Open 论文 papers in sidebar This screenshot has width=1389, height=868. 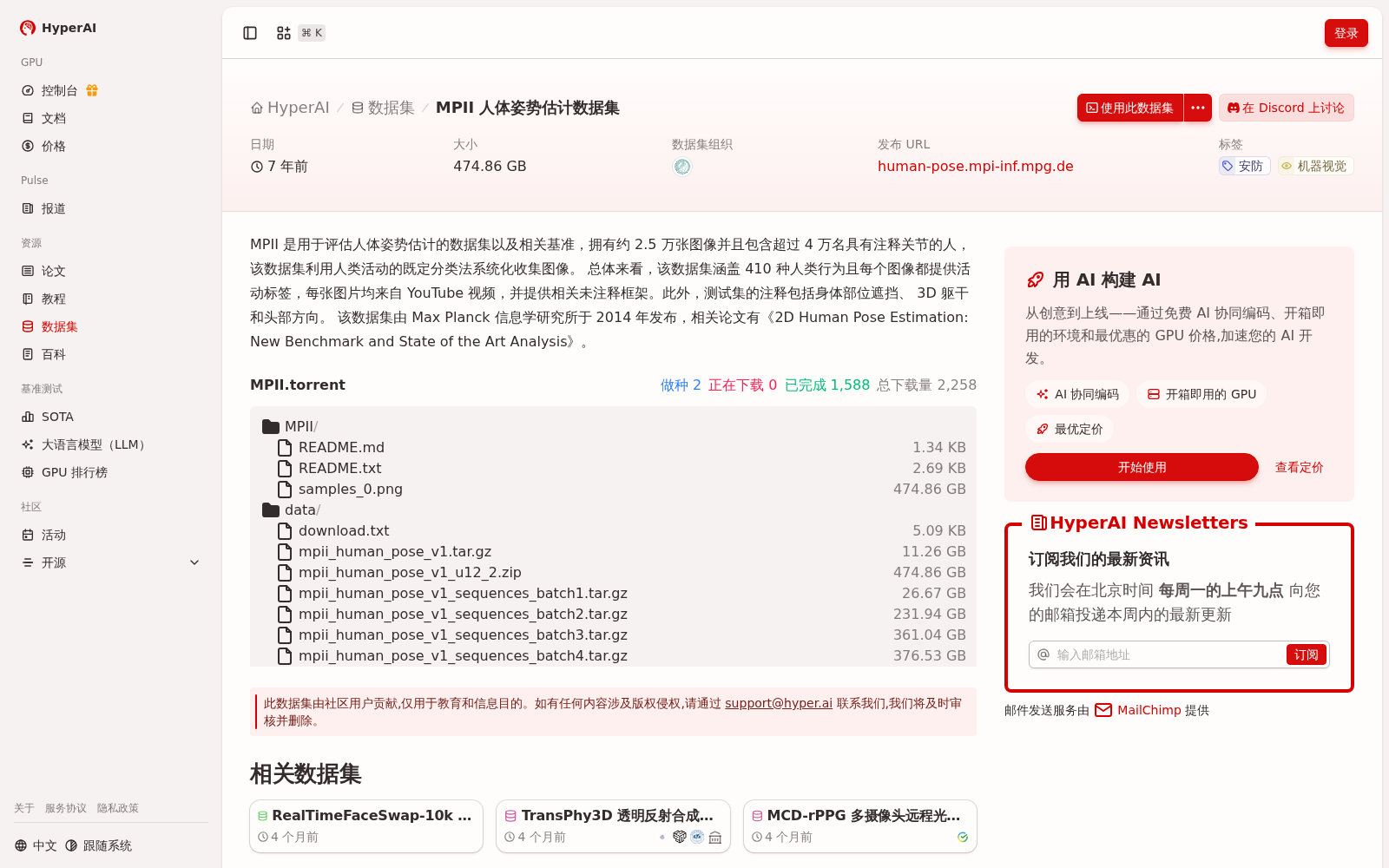click(x=53, y=271)
